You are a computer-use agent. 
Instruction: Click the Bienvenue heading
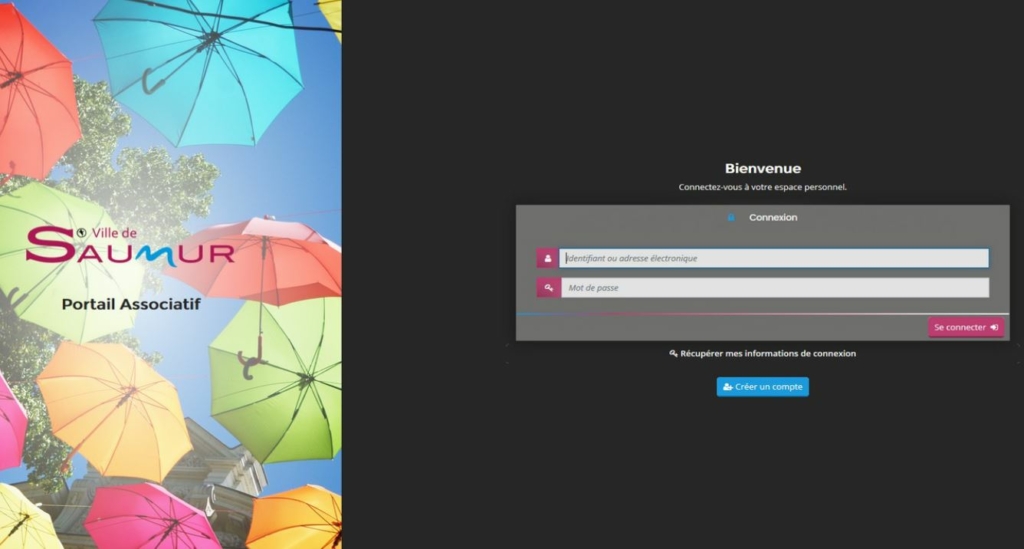pos(763,168)
